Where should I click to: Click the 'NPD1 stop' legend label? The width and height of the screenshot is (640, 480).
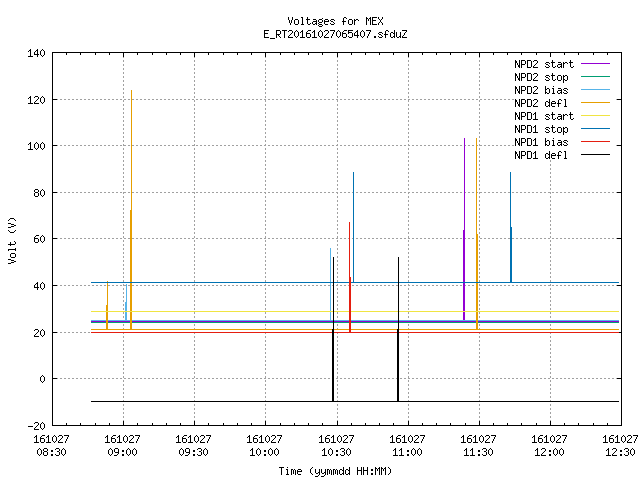[541, 129]
